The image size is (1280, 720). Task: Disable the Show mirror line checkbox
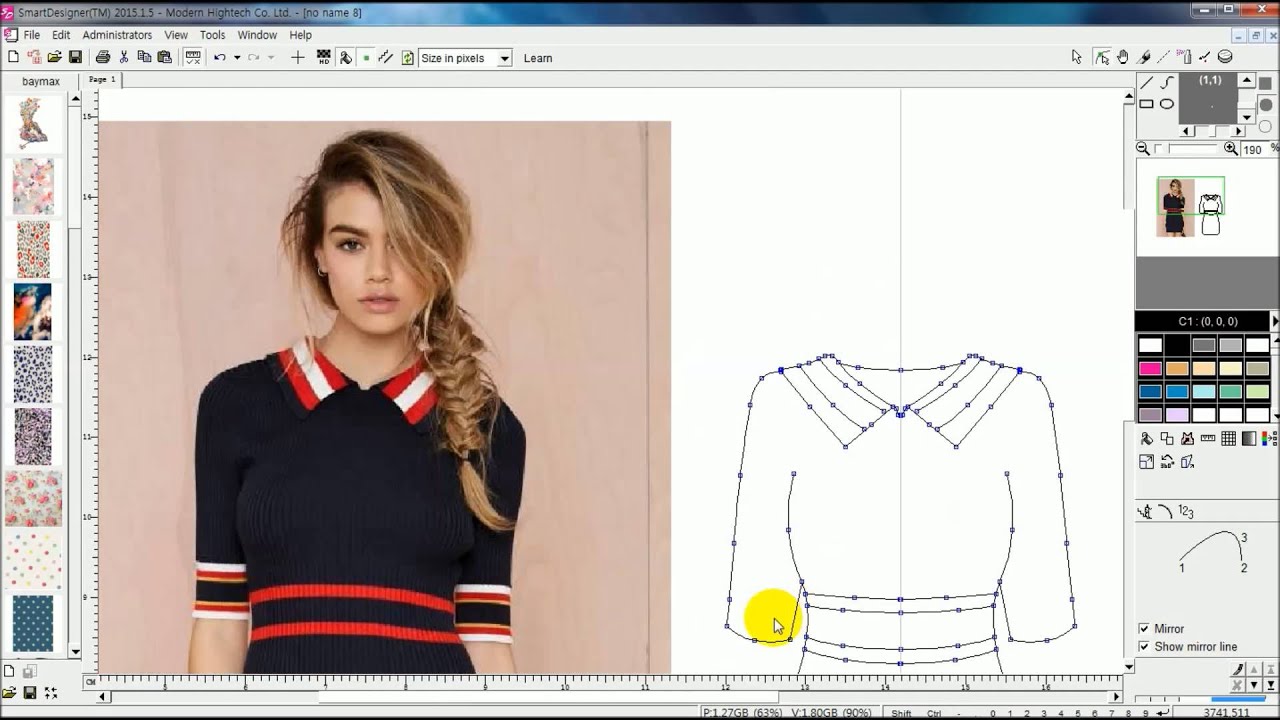click(1144, 647)
